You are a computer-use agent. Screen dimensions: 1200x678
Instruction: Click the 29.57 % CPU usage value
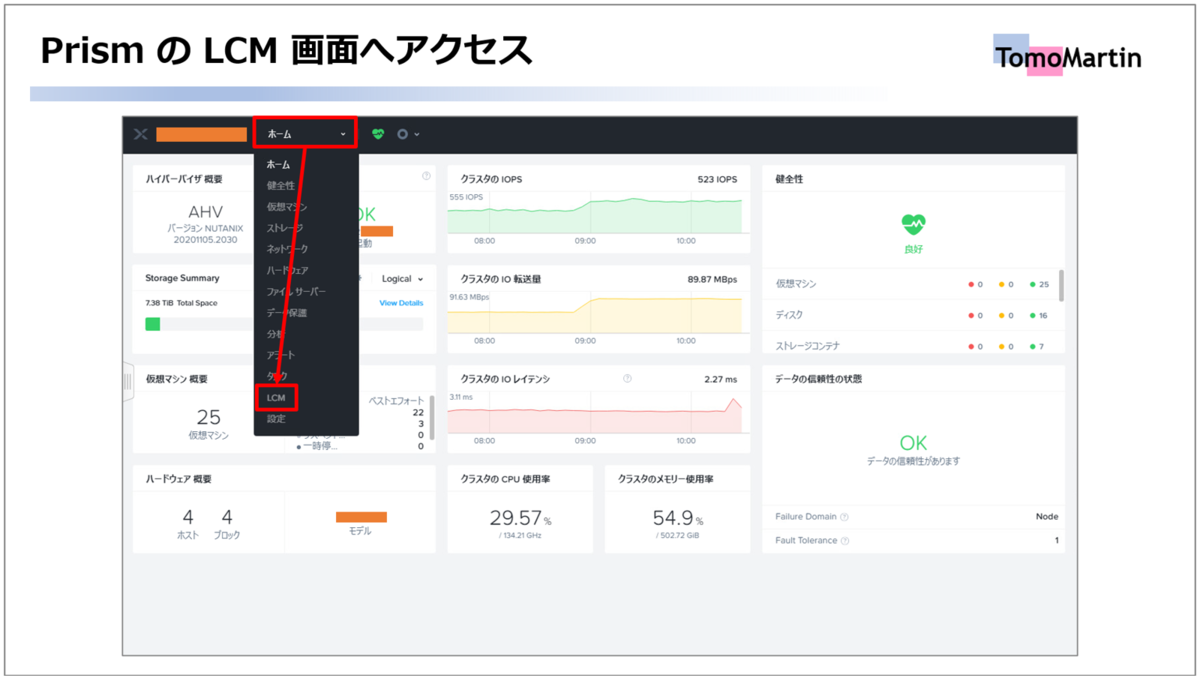520,518
